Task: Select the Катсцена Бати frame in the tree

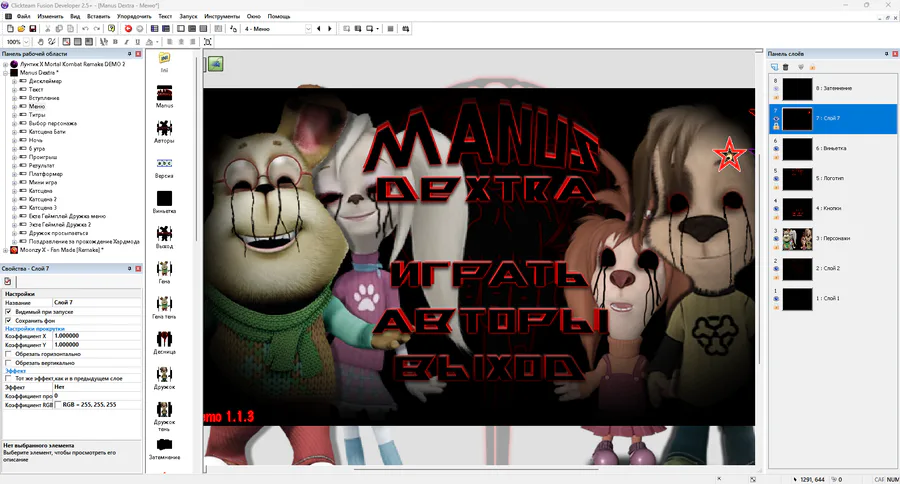Action: point(47,131)
